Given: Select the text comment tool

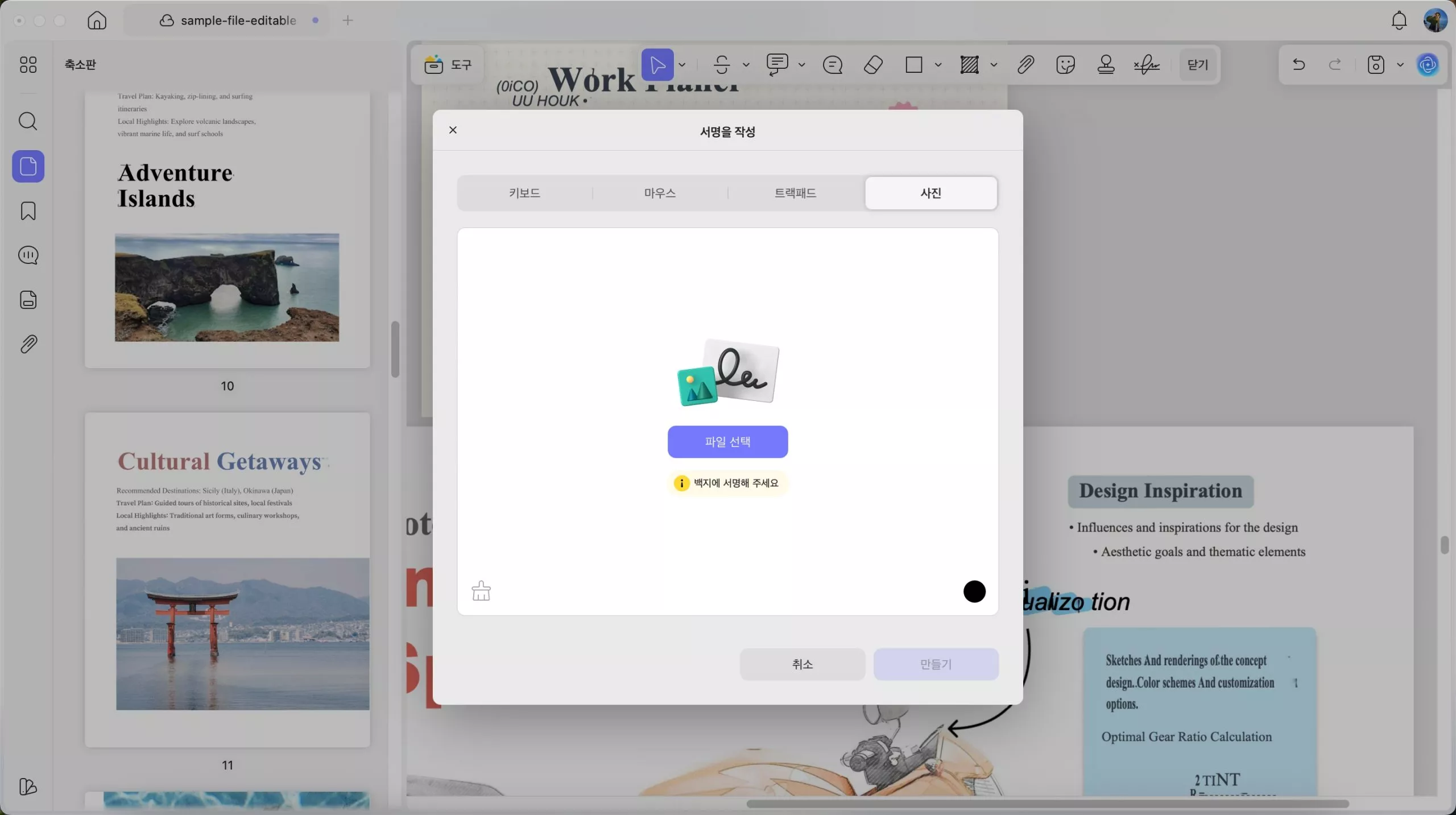Looking at the screenshot, I should (777, 65).
